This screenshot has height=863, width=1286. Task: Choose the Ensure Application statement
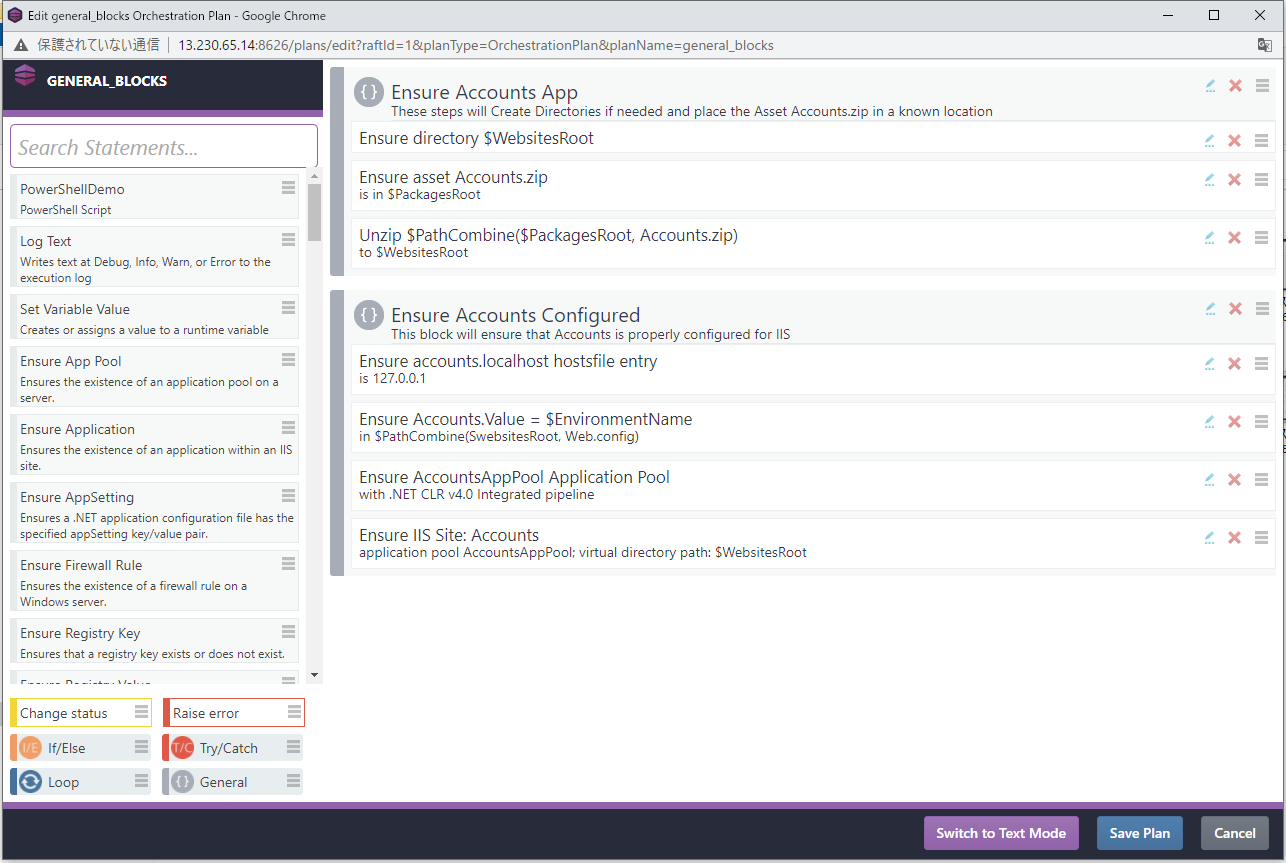(155, 445)
